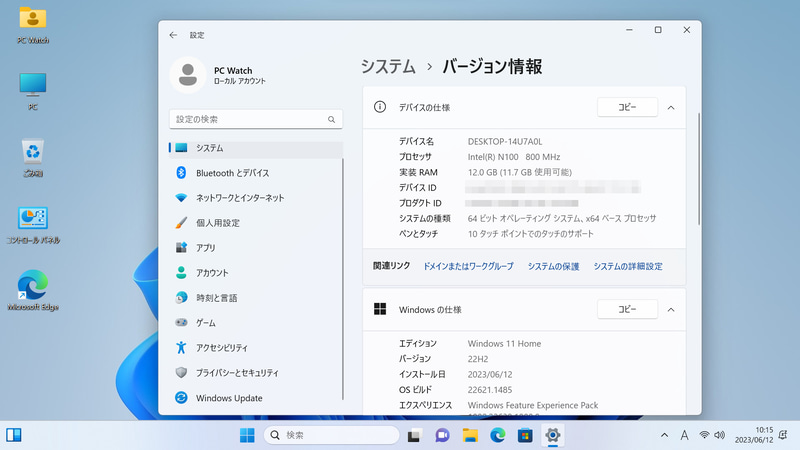Select the PC desktop icon
Viewport: 800px width, 450px height.
pyautogui.click(x=33, y=91)
